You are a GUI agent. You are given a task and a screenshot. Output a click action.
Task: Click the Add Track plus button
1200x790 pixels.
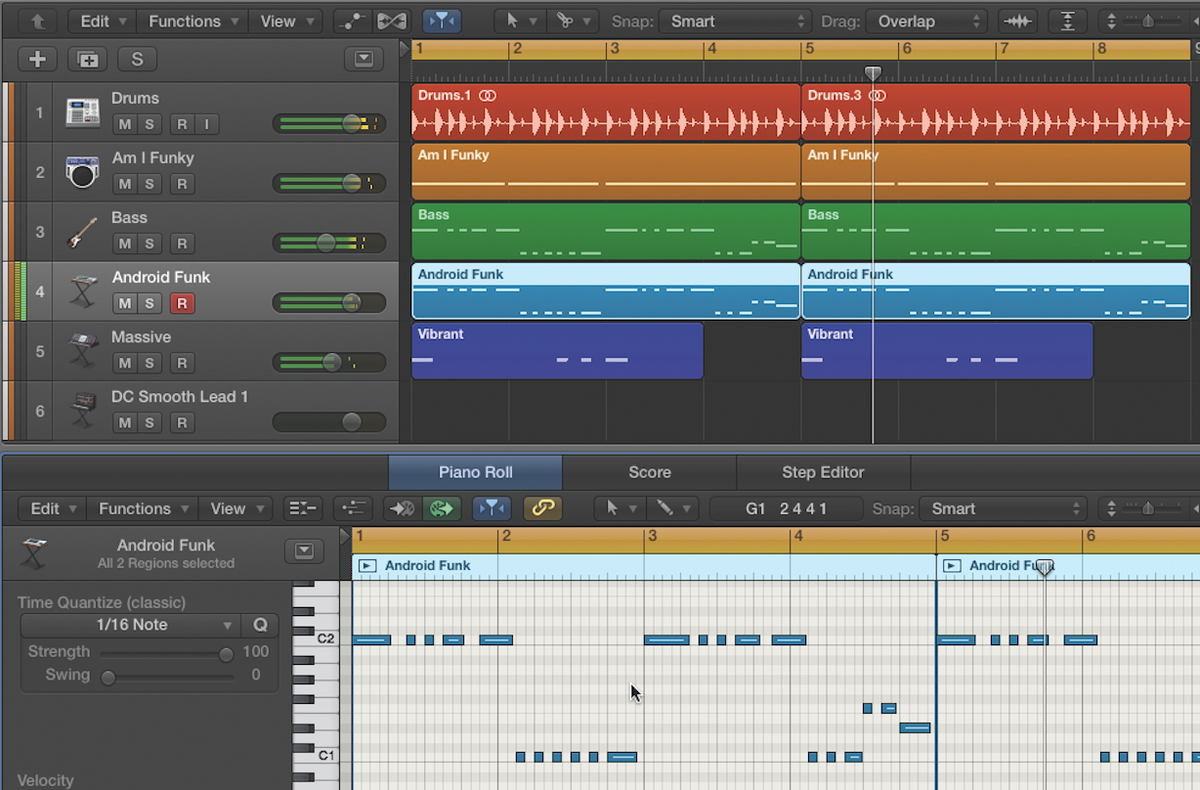37,59
